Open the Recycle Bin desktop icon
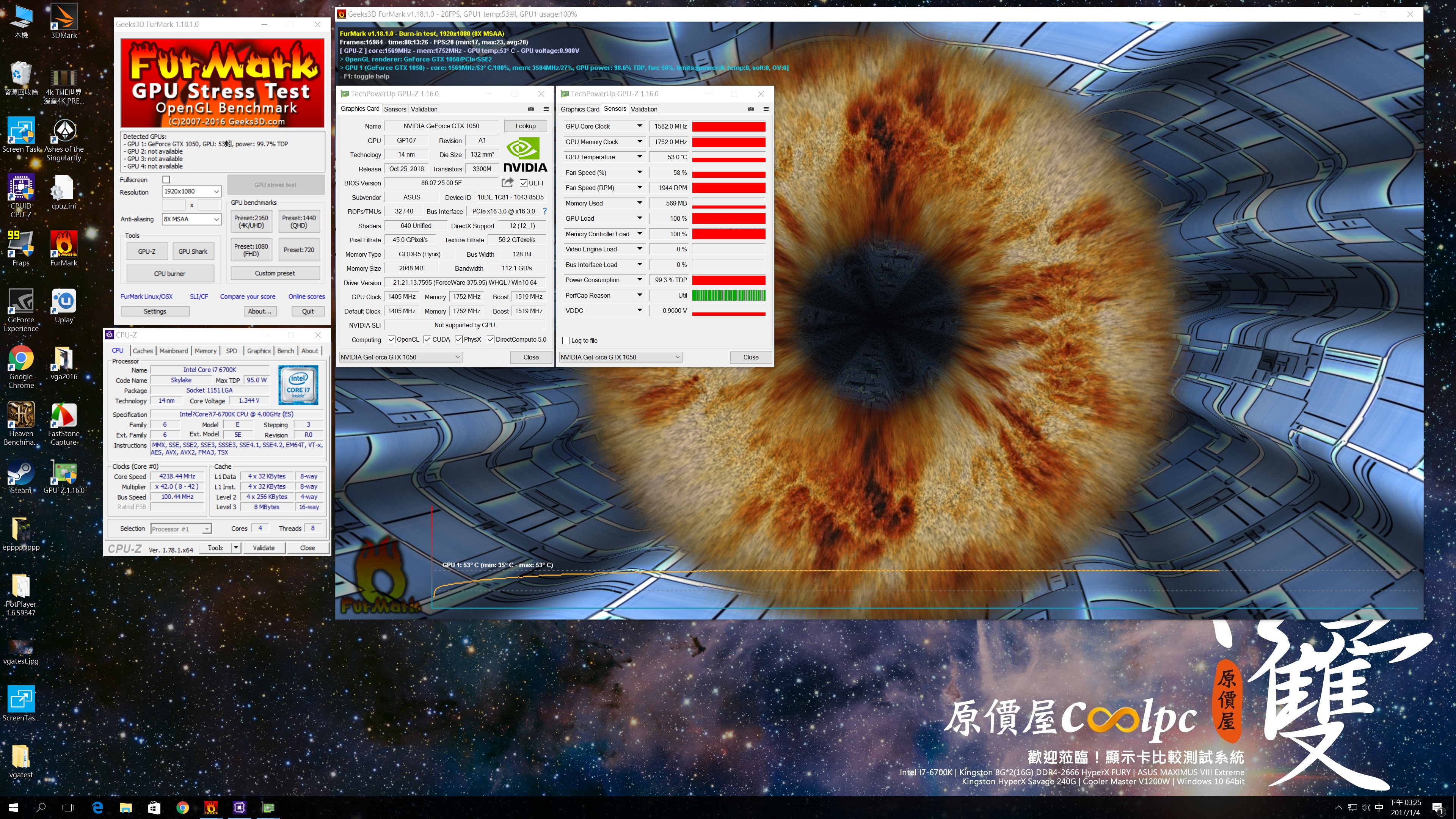Screen dimensions: 1456x819 pos(21,78)
